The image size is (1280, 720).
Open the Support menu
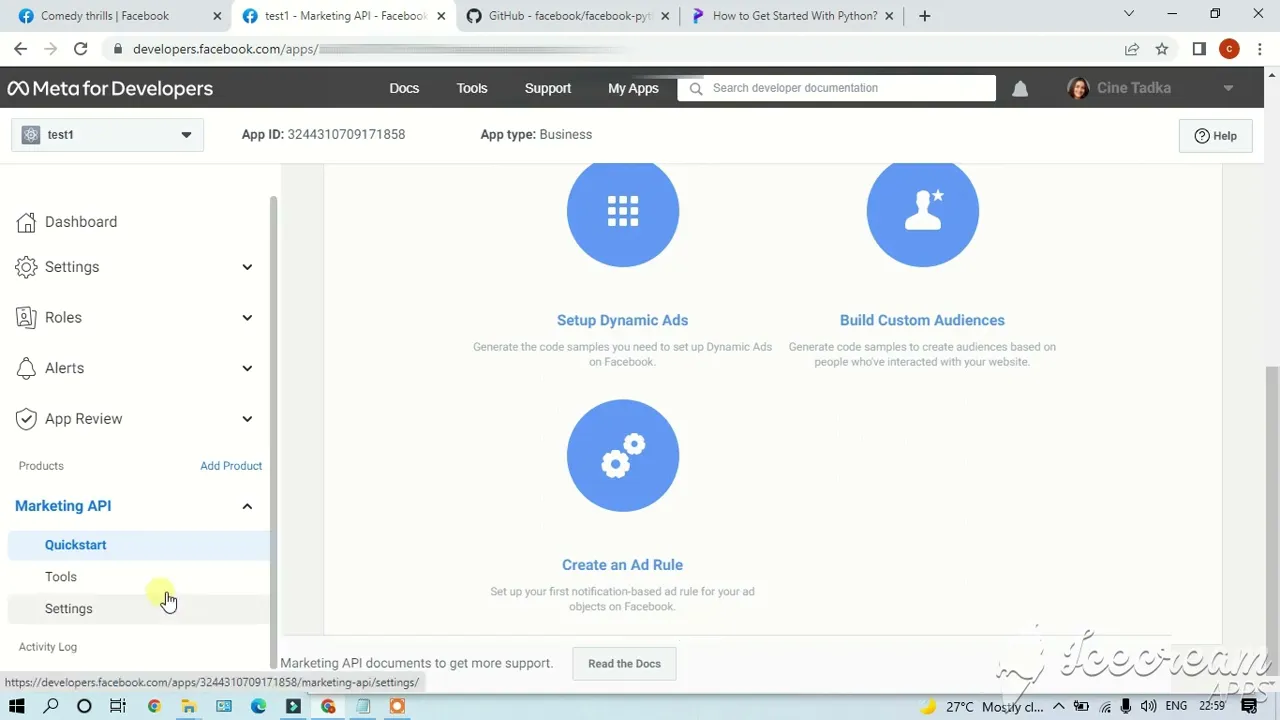point(548,88)
